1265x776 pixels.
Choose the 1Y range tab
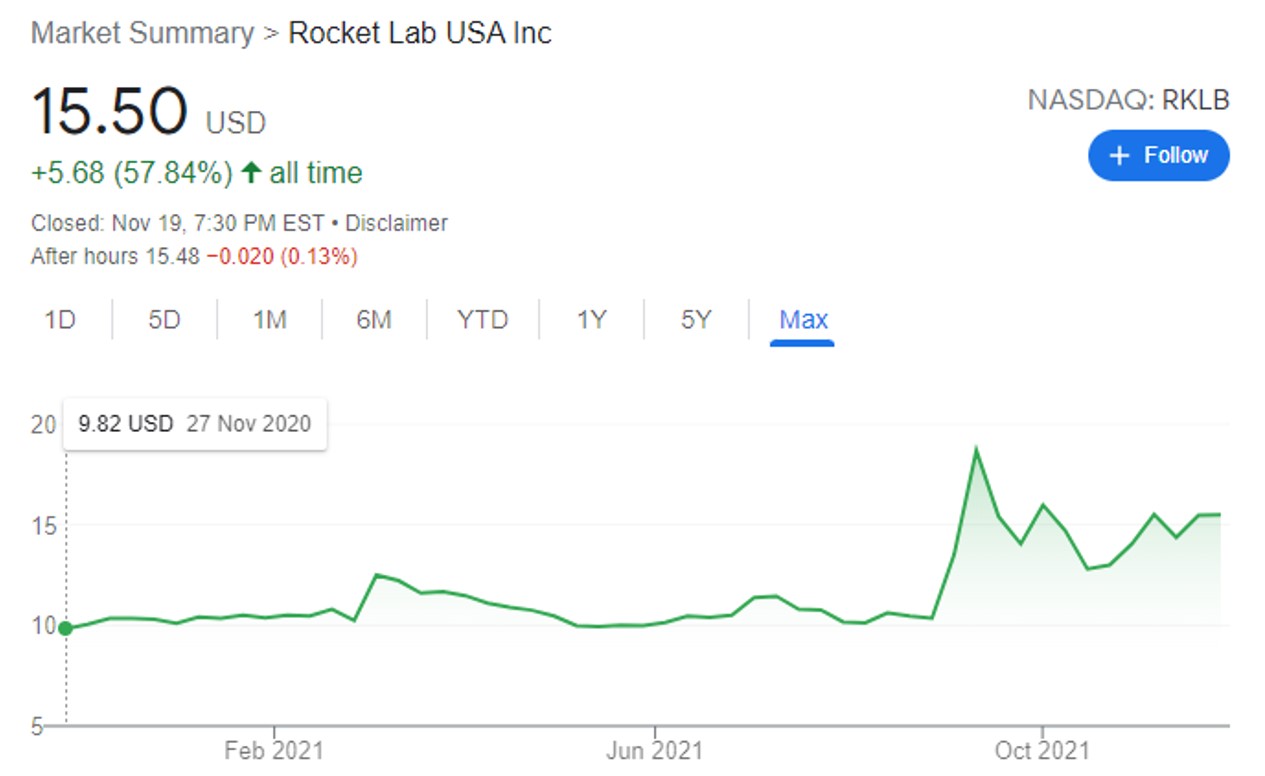pyautogui.click(x=591, y=320)
